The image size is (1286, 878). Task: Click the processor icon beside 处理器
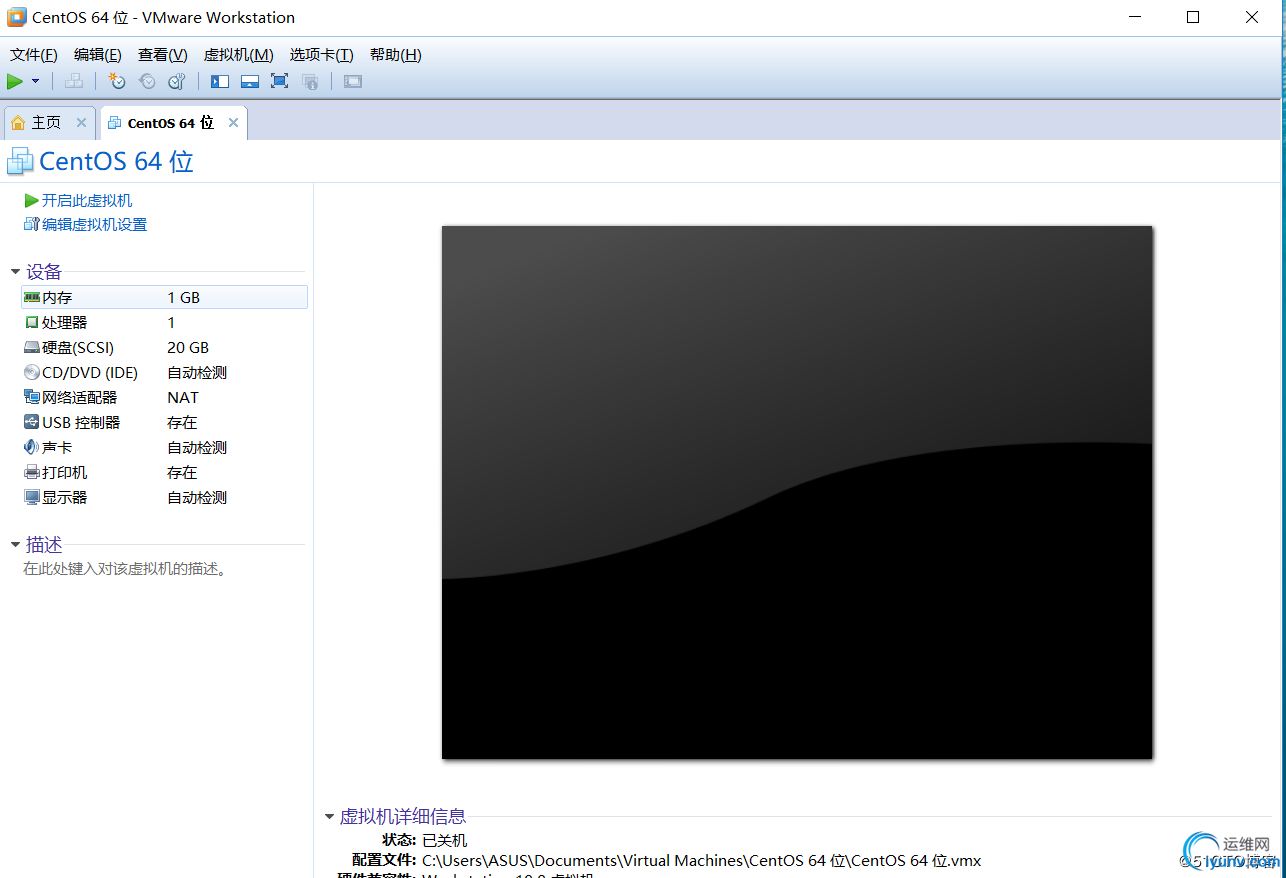pyautogui.click(x=32, y=322)
